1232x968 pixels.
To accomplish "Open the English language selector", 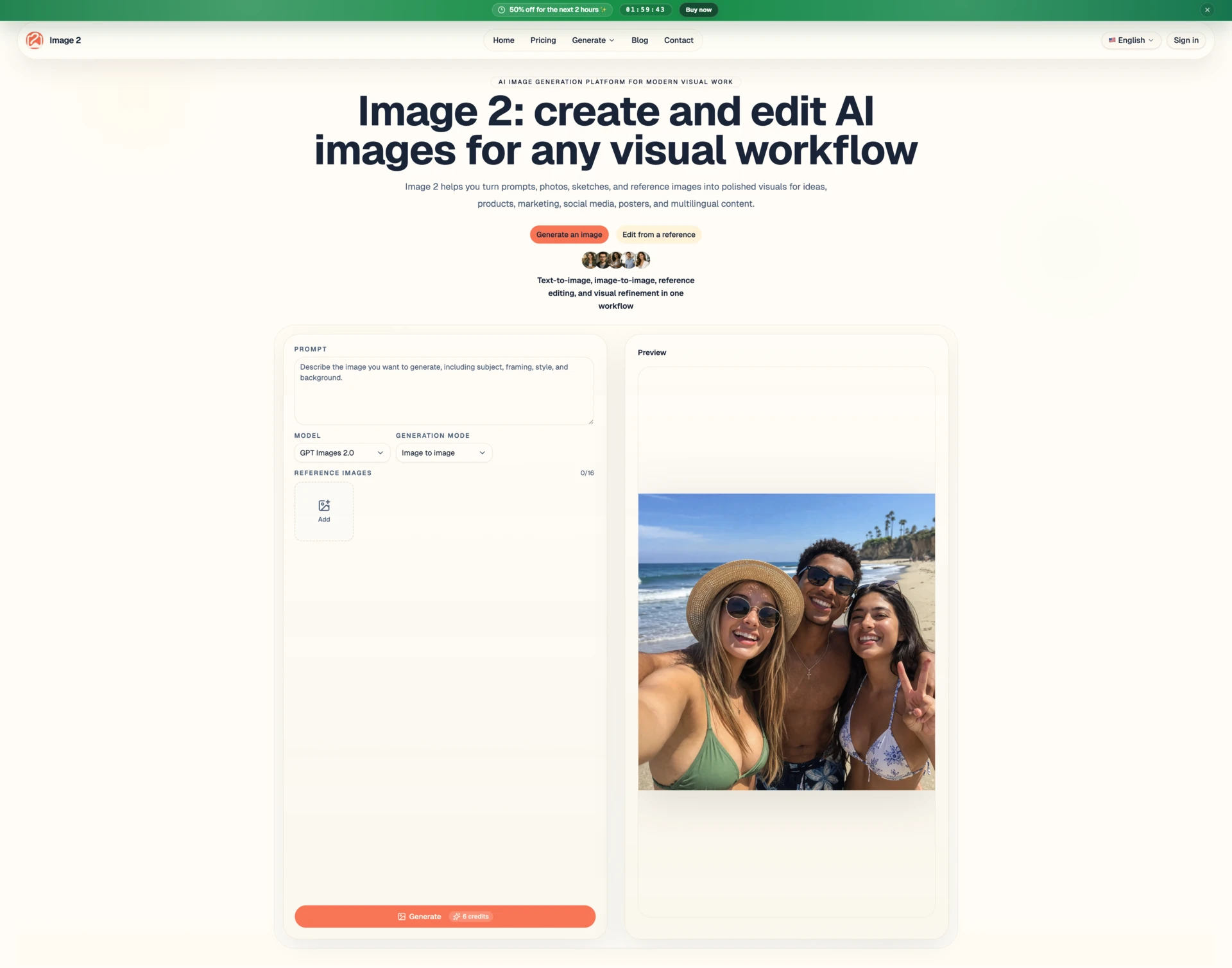I will point(1131,40).
